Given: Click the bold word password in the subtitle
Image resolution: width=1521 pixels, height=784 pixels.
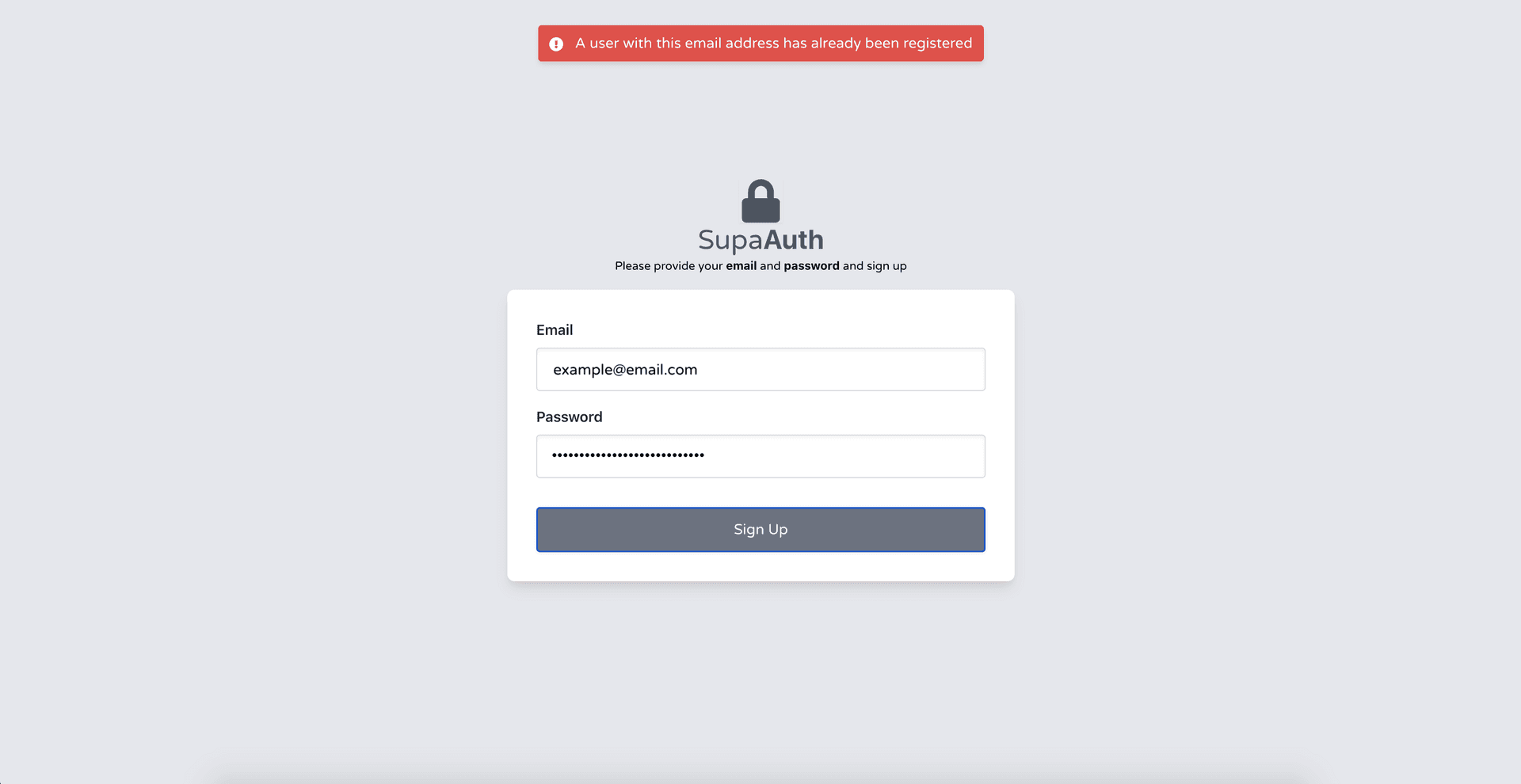Looking at the screenshot, I should coord(811,266).
